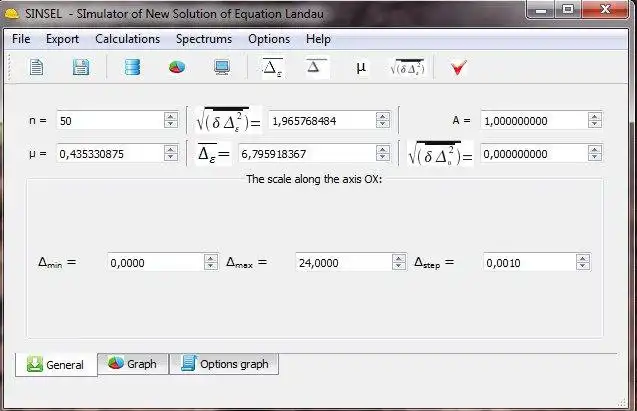Select the mean delta epsilon toolbar icon

[x=273, y=68]
